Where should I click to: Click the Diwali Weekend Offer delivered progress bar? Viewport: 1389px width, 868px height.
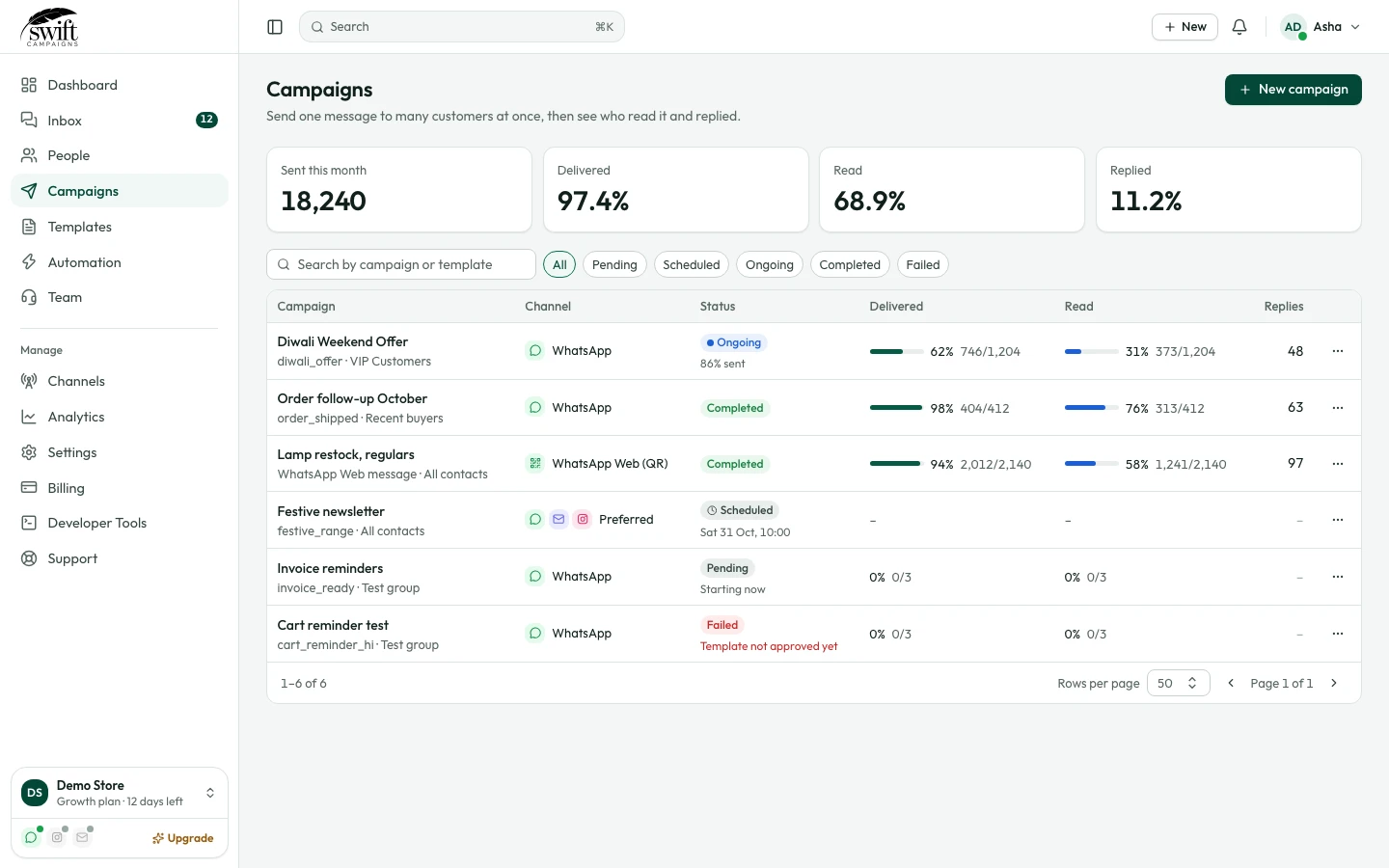(896, 352)
